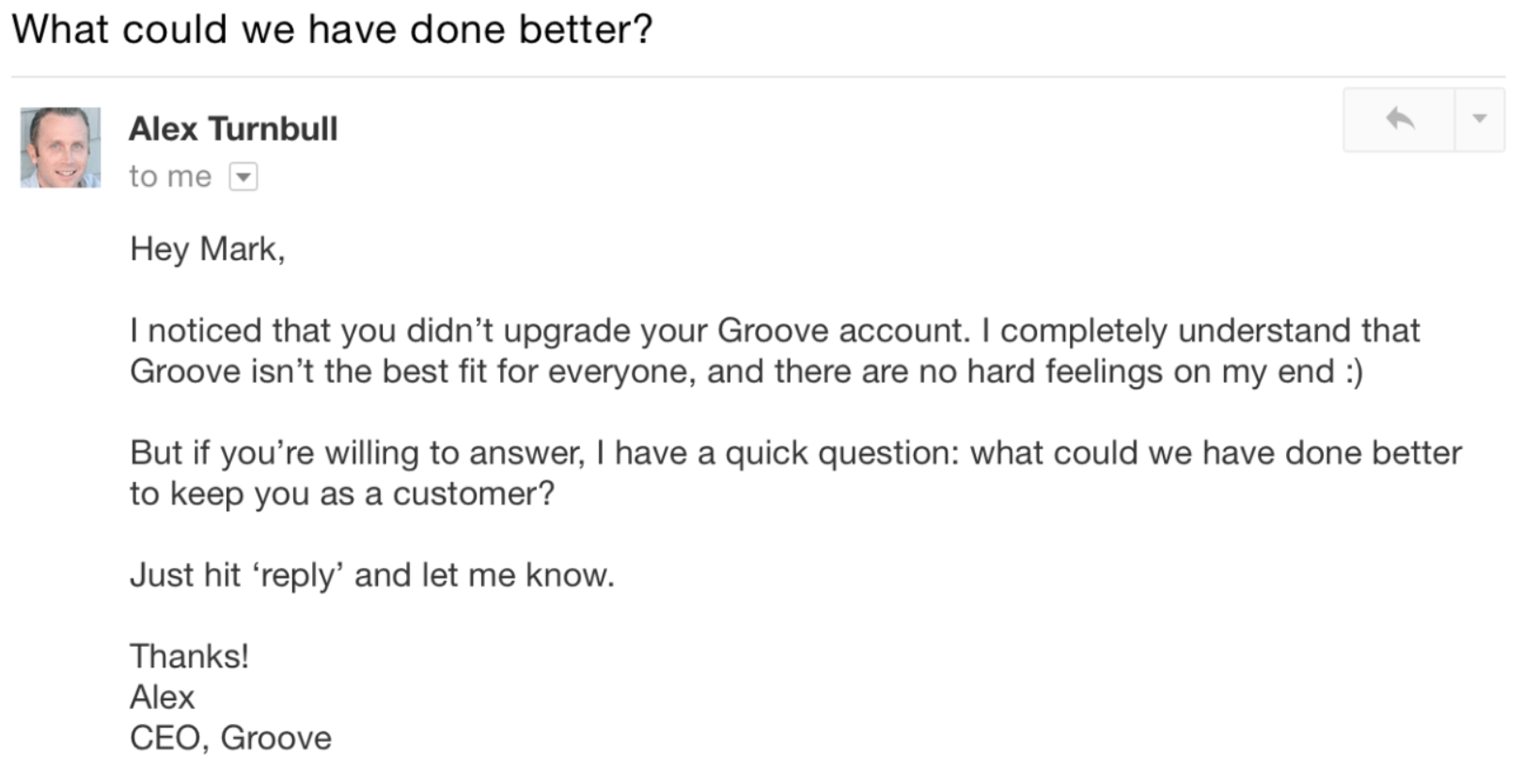Click "Groove account" in the first sentence
Image resolution: width=1521 pixels, height=784 pixels.
coord(841,331)
